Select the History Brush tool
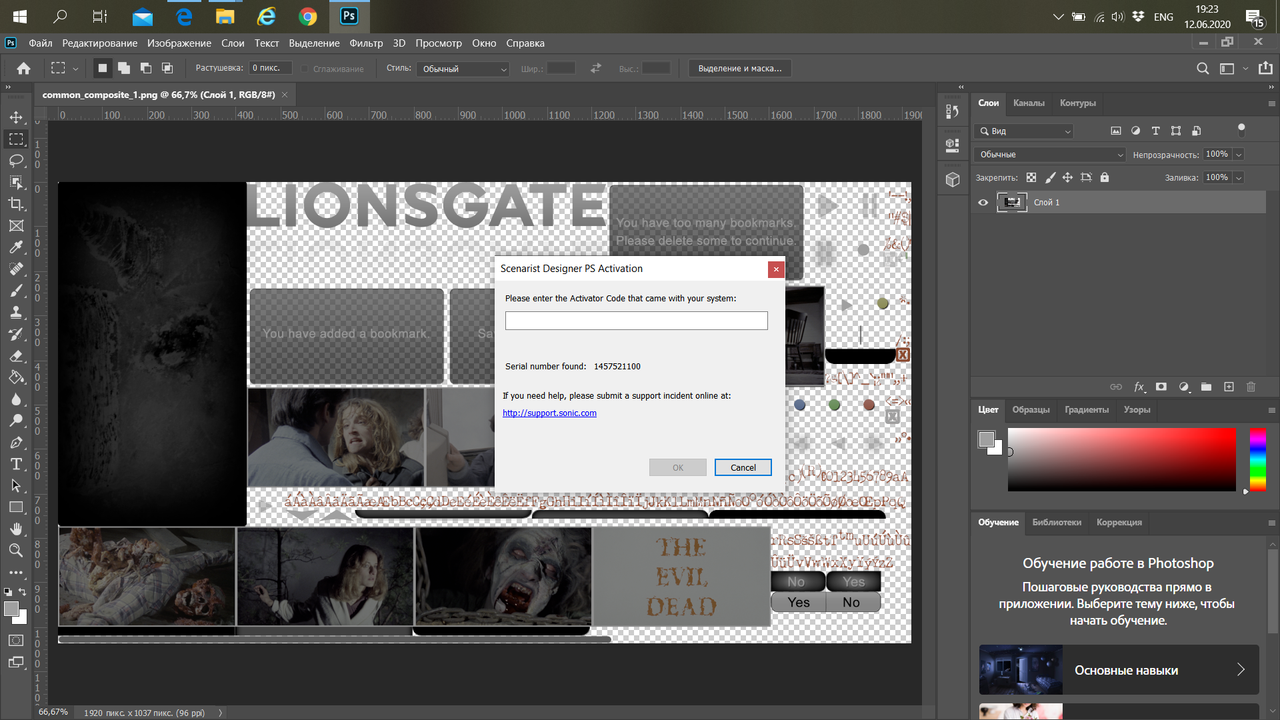 (16, 334)
